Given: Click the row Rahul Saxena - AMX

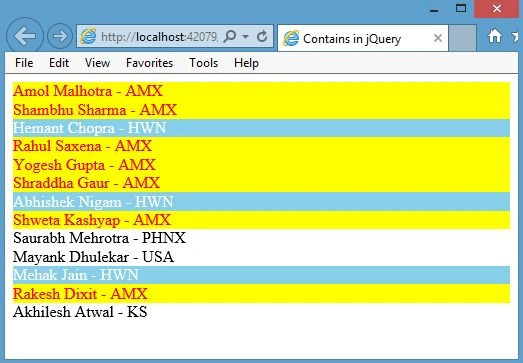Looking at the screenshot, I should click(x=262, y=146).
